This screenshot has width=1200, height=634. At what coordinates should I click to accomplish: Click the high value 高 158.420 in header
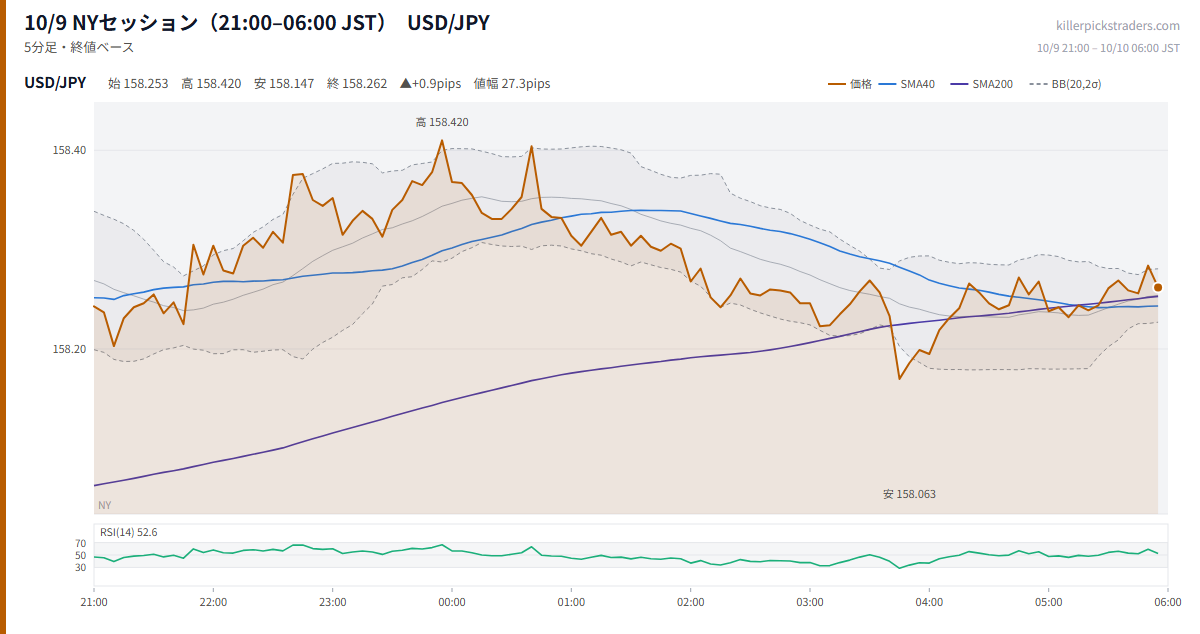pos(211,84)
